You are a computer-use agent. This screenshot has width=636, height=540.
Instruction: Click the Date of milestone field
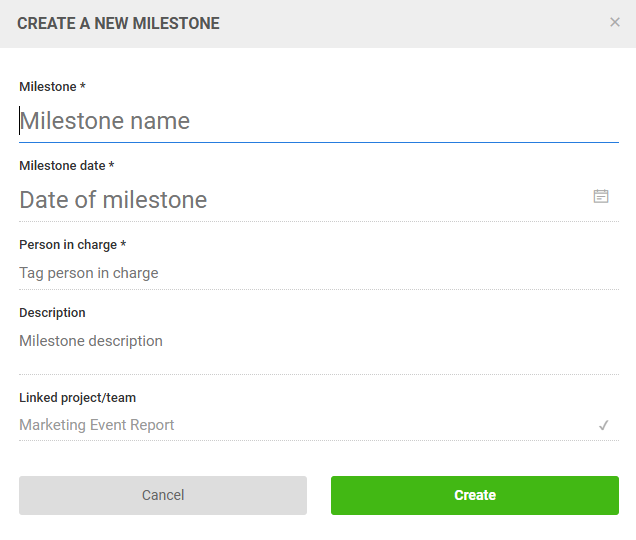[x=300, y=200]
